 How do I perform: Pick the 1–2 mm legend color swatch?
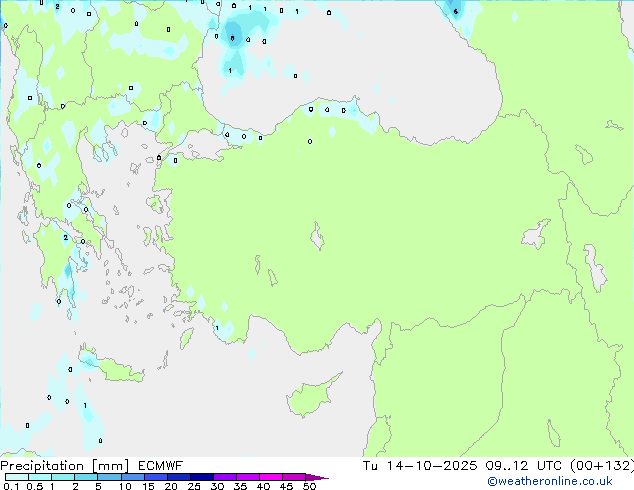[63, 477]
